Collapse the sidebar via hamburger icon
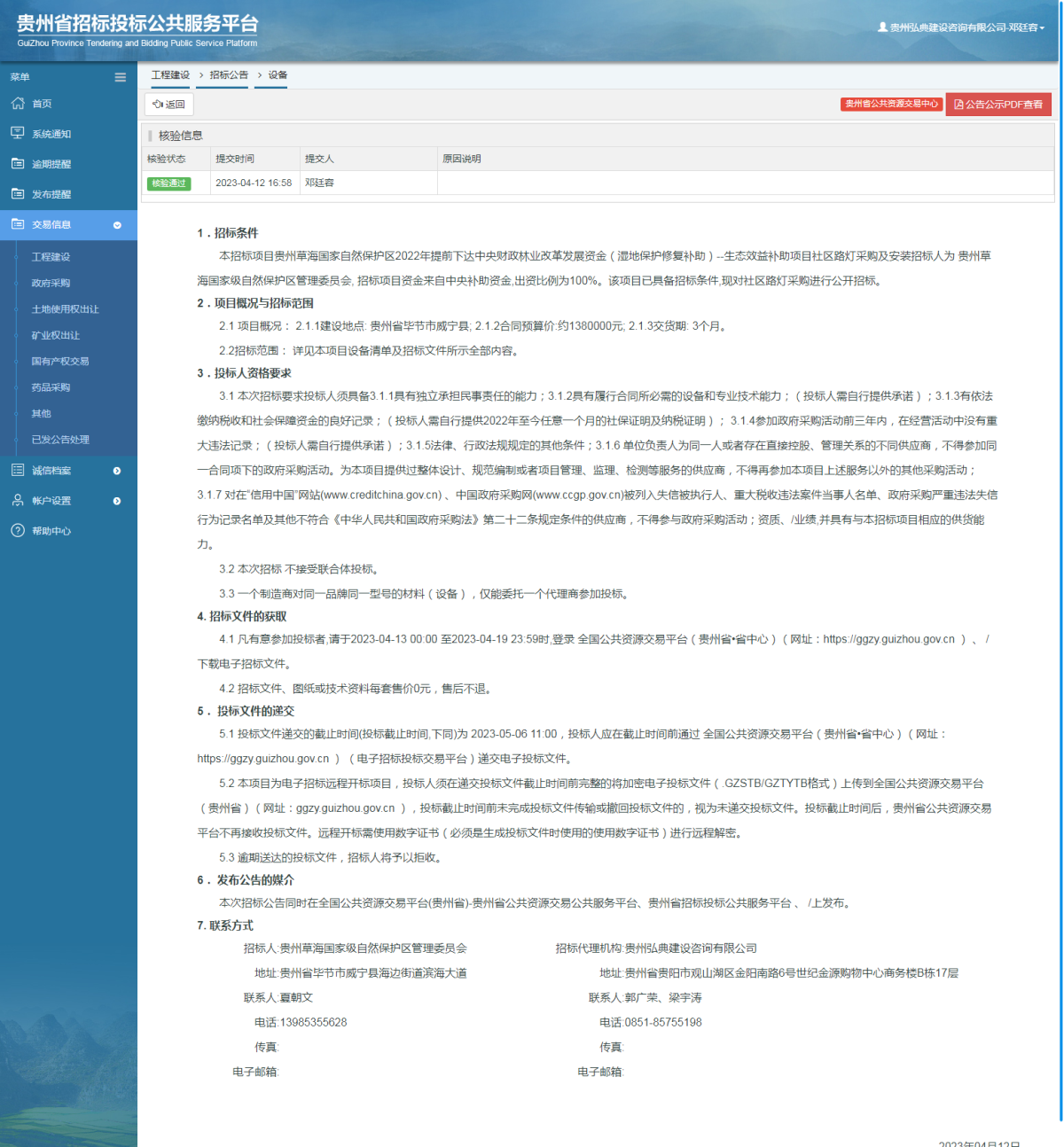Image resolution: width=1064 pixels, height=1147 pixels. tap(120, 77)
